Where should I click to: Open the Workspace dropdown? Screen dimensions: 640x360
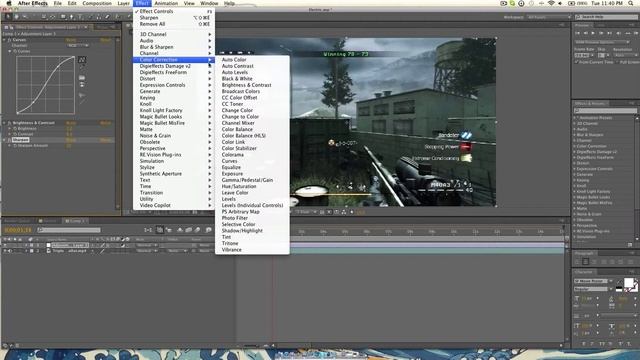point(548,17)
